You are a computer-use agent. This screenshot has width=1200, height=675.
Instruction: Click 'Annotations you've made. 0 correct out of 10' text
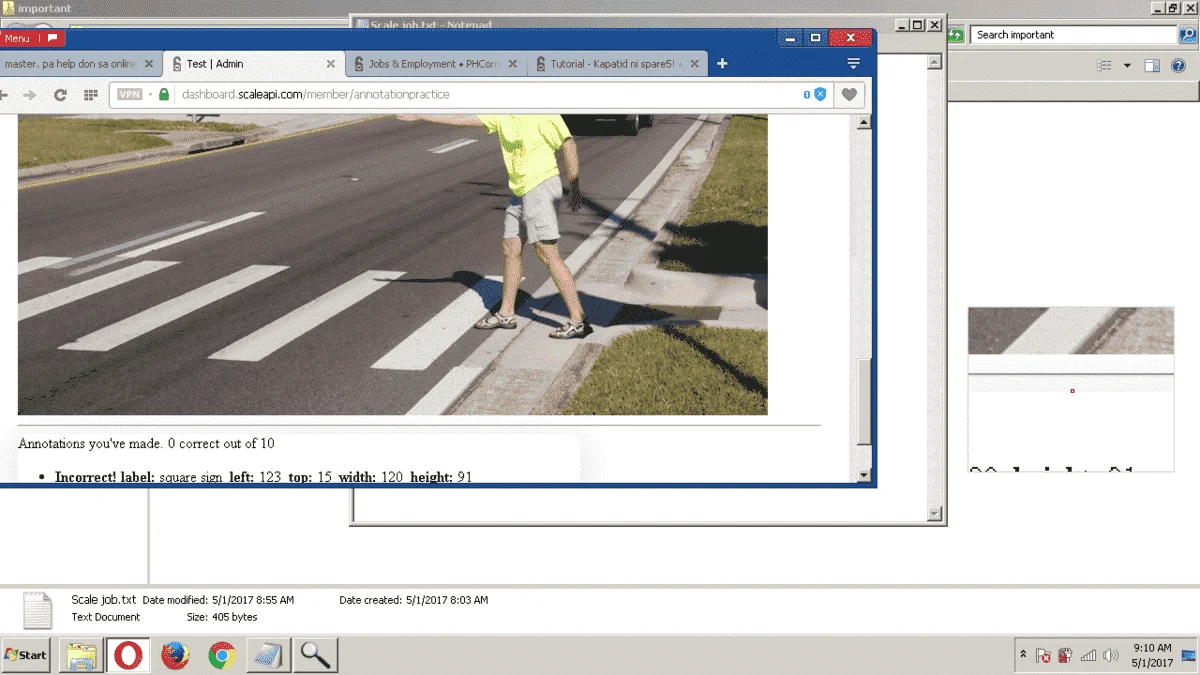(x=146, y=443)
